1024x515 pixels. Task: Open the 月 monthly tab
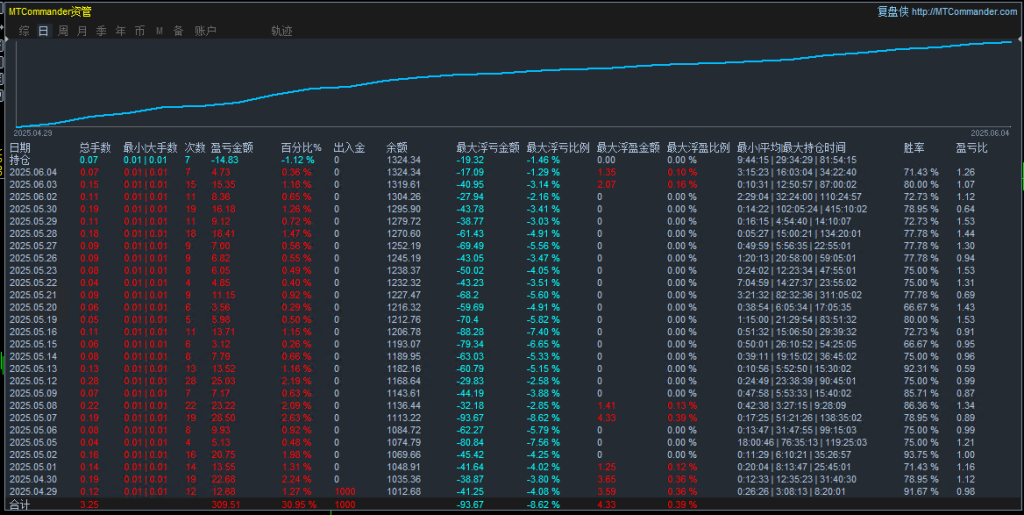pyautogui.click(x=82, y=31)
